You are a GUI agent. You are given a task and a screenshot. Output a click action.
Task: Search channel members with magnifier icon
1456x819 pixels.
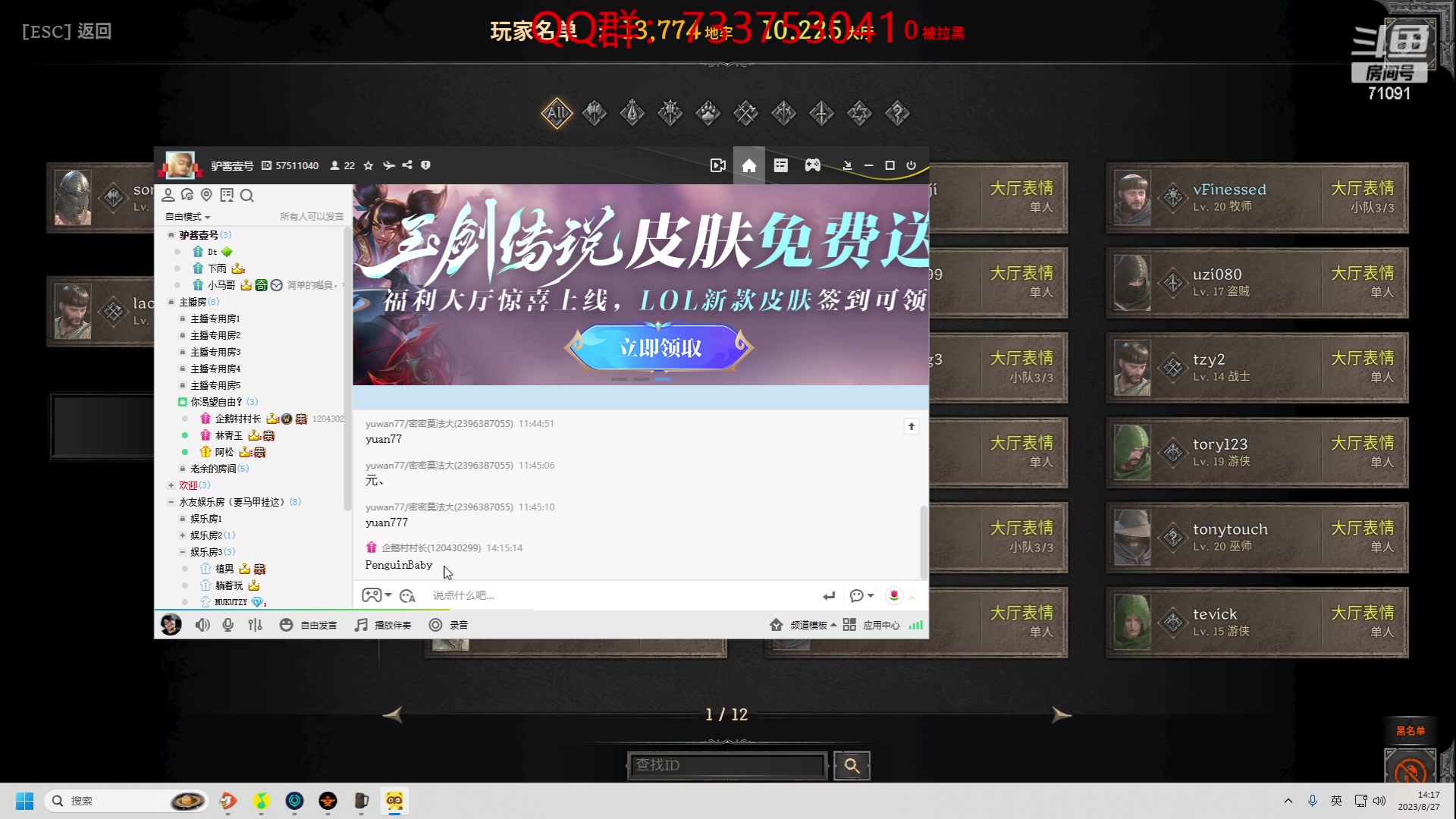[246, 196]
